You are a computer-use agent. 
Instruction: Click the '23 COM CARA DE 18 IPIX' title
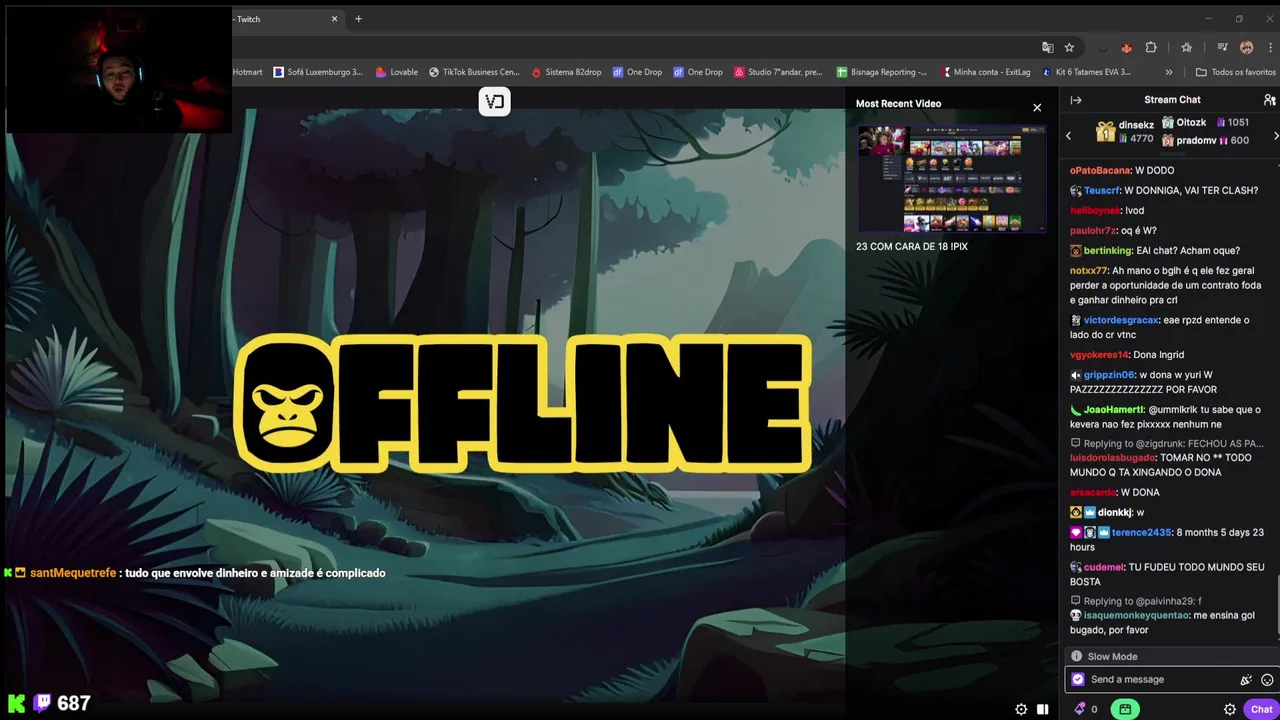click(x=912, y=246)
